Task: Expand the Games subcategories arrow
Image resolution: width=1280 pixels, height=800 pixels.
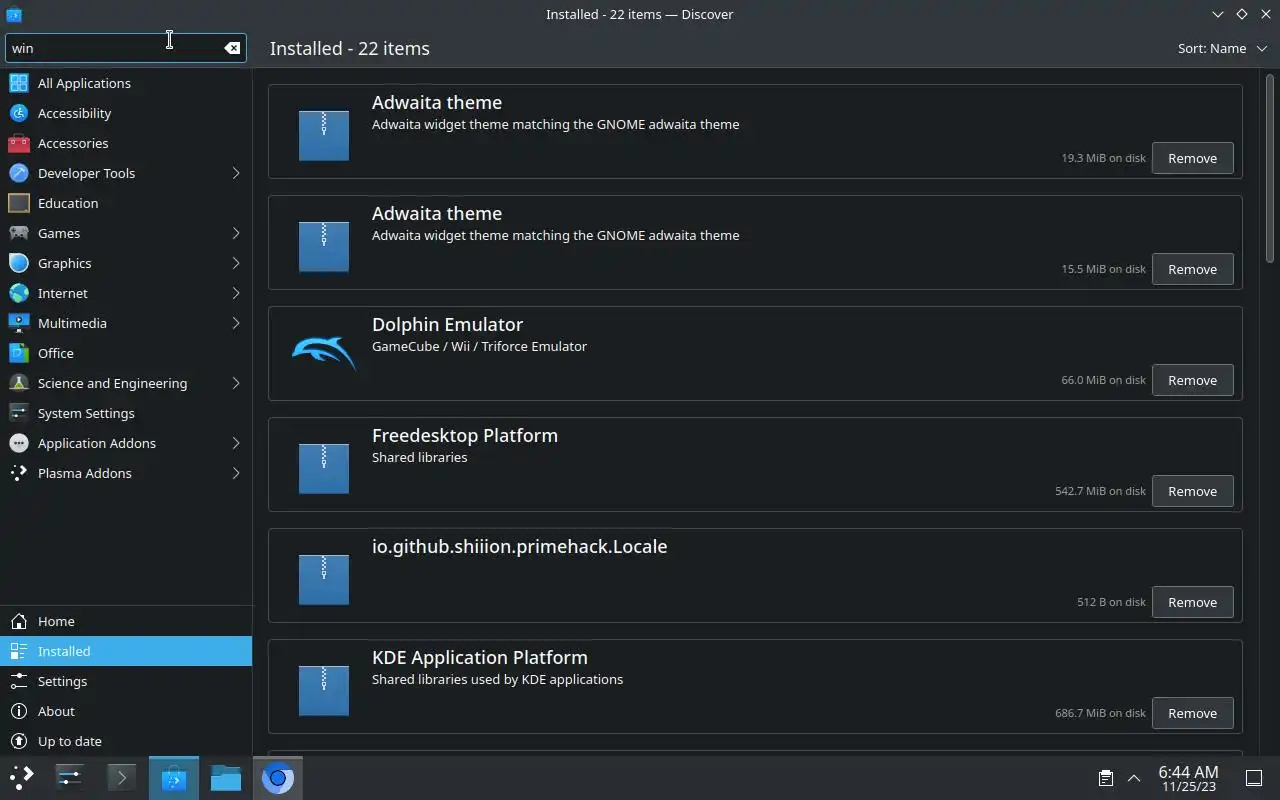Action: tap(236, 233)
